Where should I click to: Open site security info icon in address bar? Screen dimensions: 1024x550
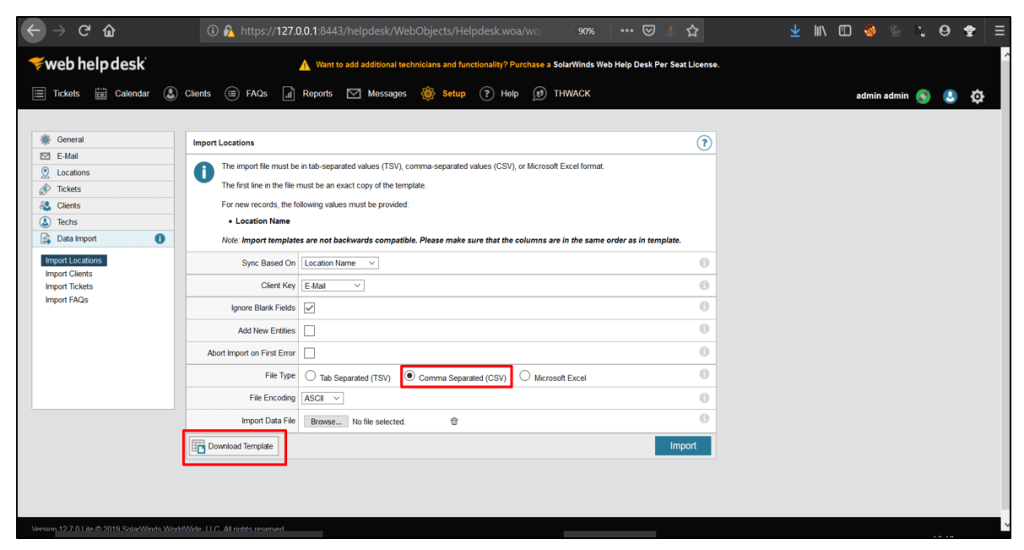[x=212, y=31]
